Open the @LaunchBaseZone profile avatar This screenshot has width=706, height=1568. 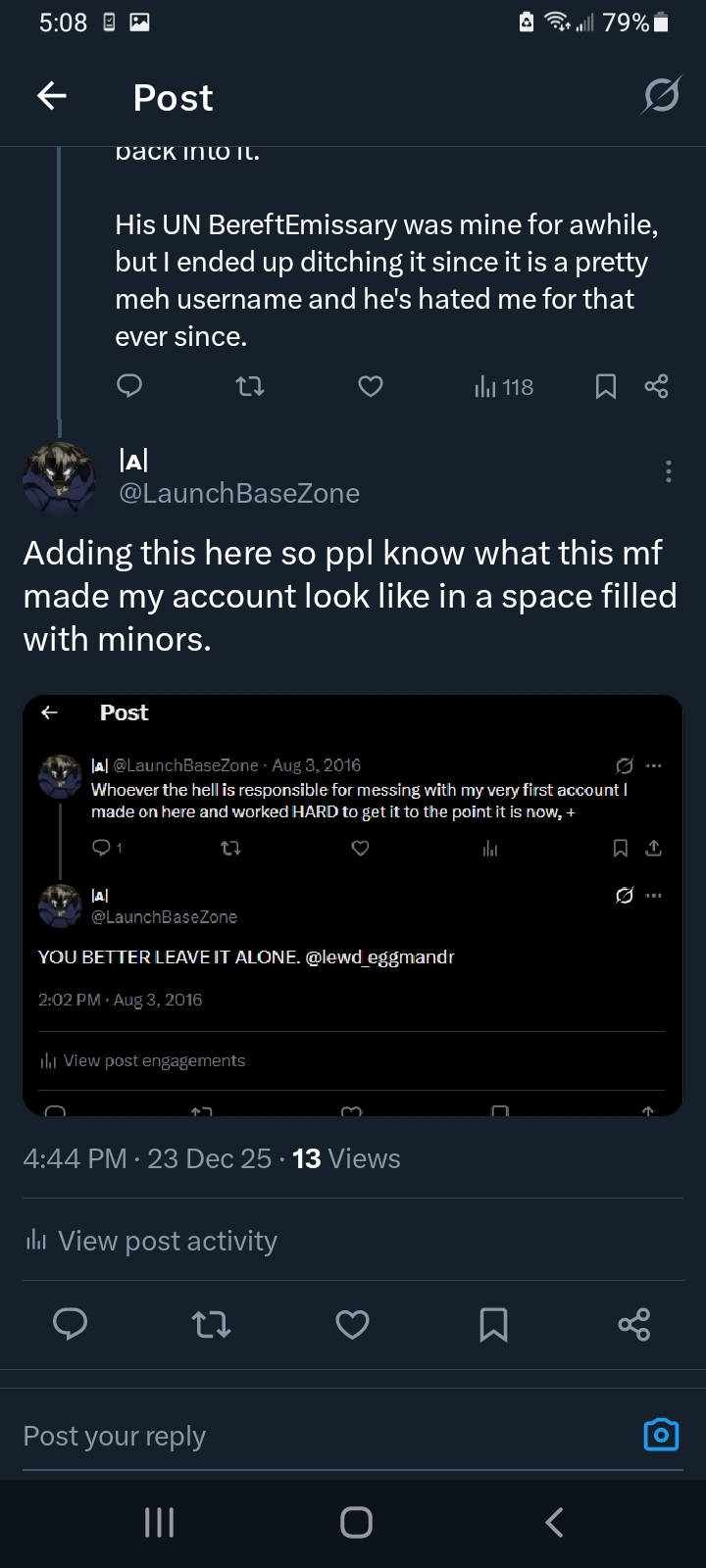pyautogui.click(x=60, y=477)
